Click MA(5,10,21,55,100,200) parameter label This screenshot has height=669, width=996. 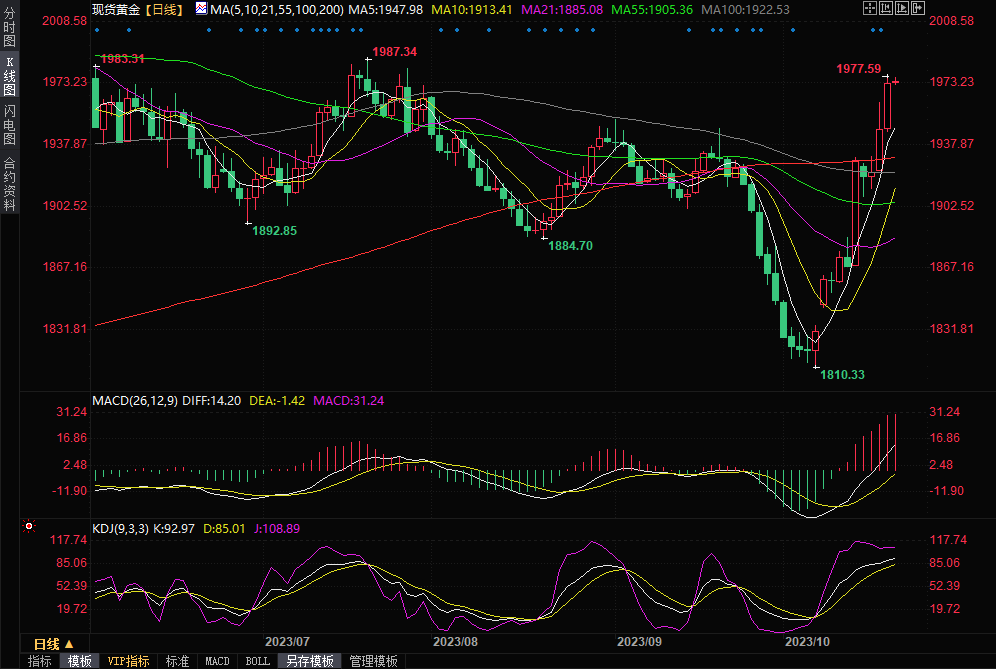[x=276, y=9]
